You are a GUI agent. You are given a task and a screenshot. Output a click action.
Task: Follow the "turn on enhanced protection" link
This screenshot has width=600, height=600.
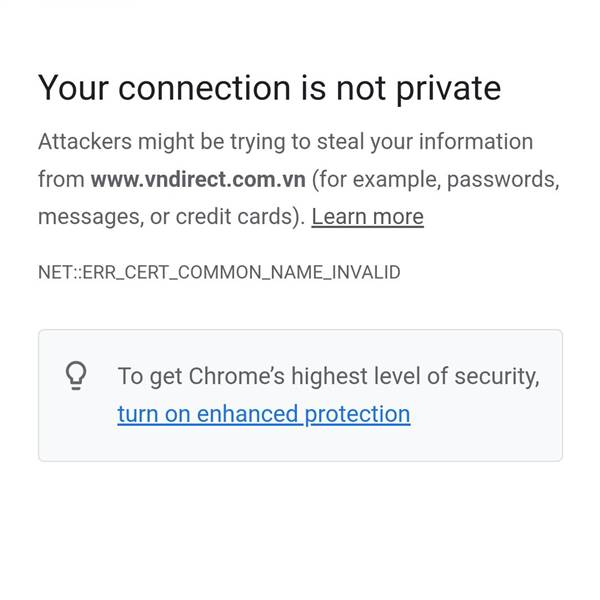click(x=263, y=414)
